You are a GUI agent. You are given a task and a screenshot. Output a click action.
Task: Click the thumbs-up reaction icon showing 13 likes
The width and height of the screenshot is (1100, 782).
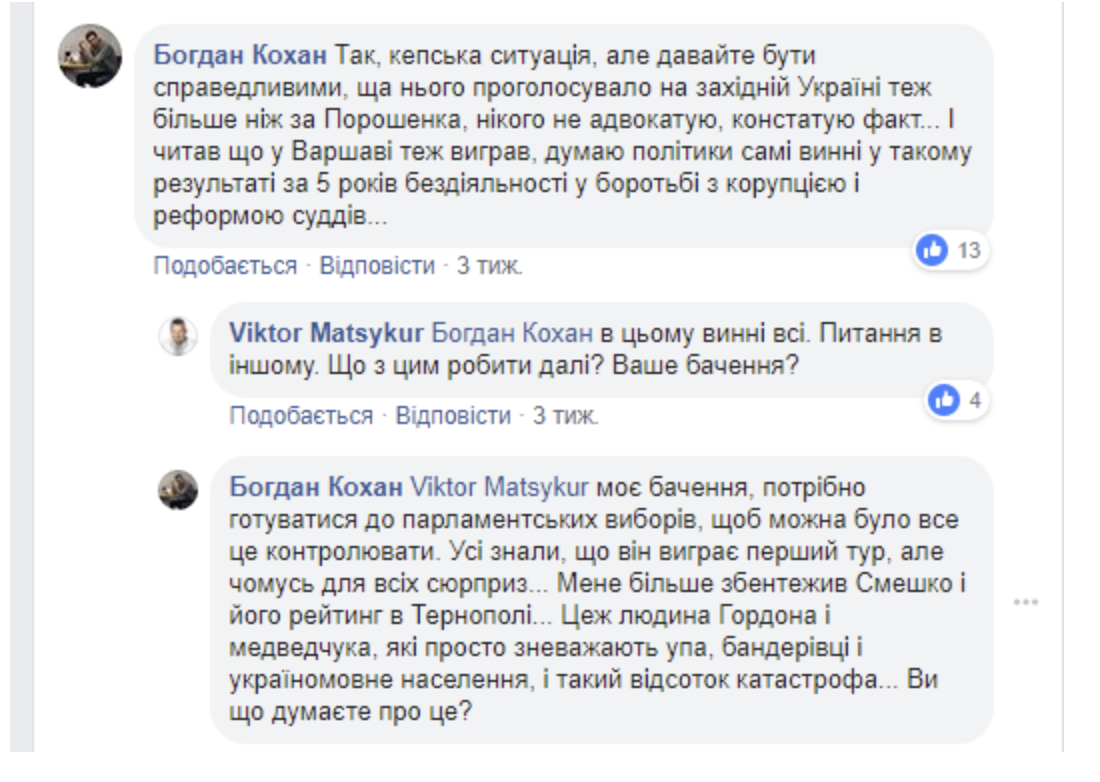pos(932,251)
